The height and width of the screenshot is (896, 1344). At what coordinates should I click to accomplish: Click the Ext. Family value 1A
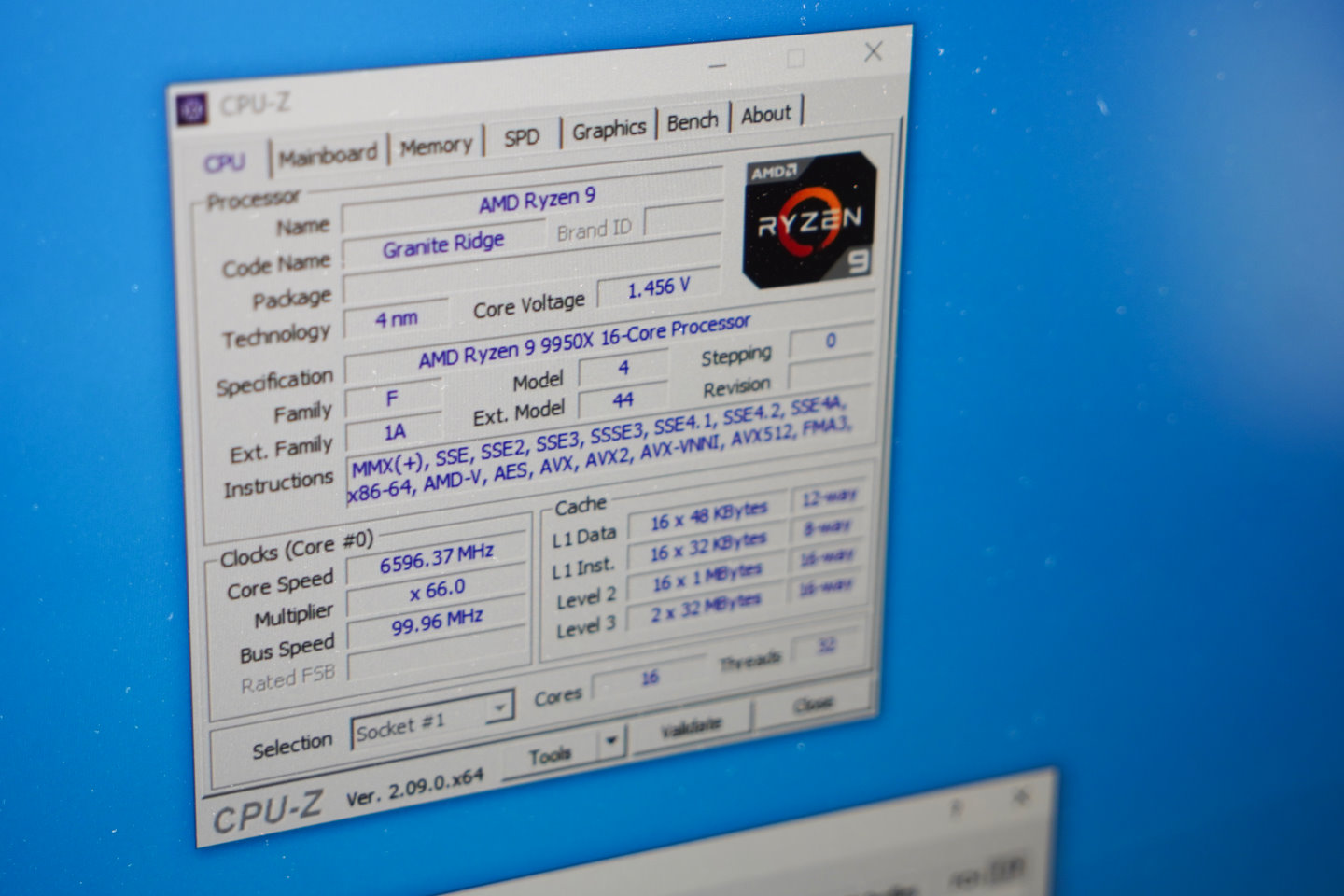[394, 432]
